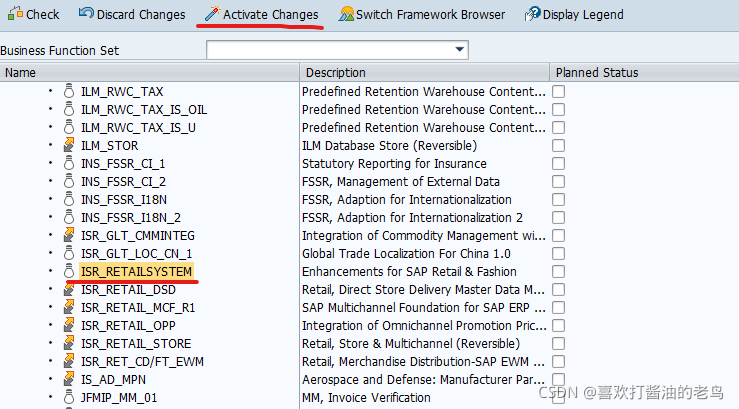Viewport: 739px width, 409px height.
Task: Select the INS_FSSR_CI_2 tree entry
Action: click(123, 181)
